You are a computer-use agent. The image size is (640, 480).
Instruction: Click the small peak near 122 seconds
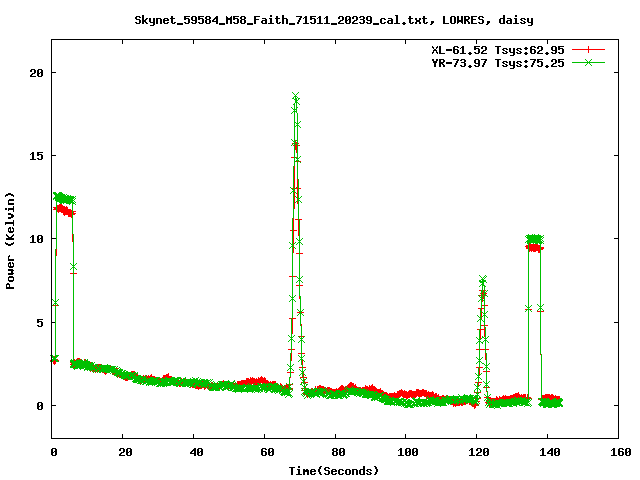tap(483, 279)
